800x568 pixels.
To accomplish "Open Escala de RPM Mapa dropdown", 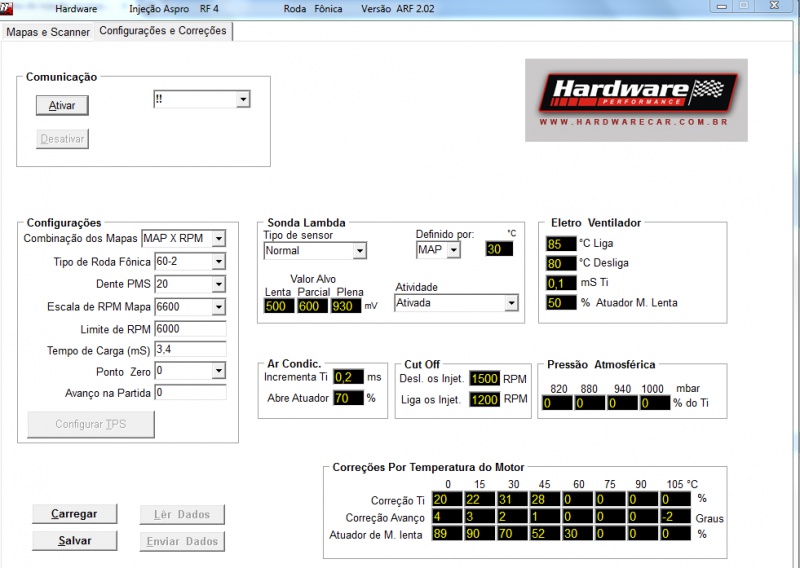I will pyautogui.click(x=219, y=307).
